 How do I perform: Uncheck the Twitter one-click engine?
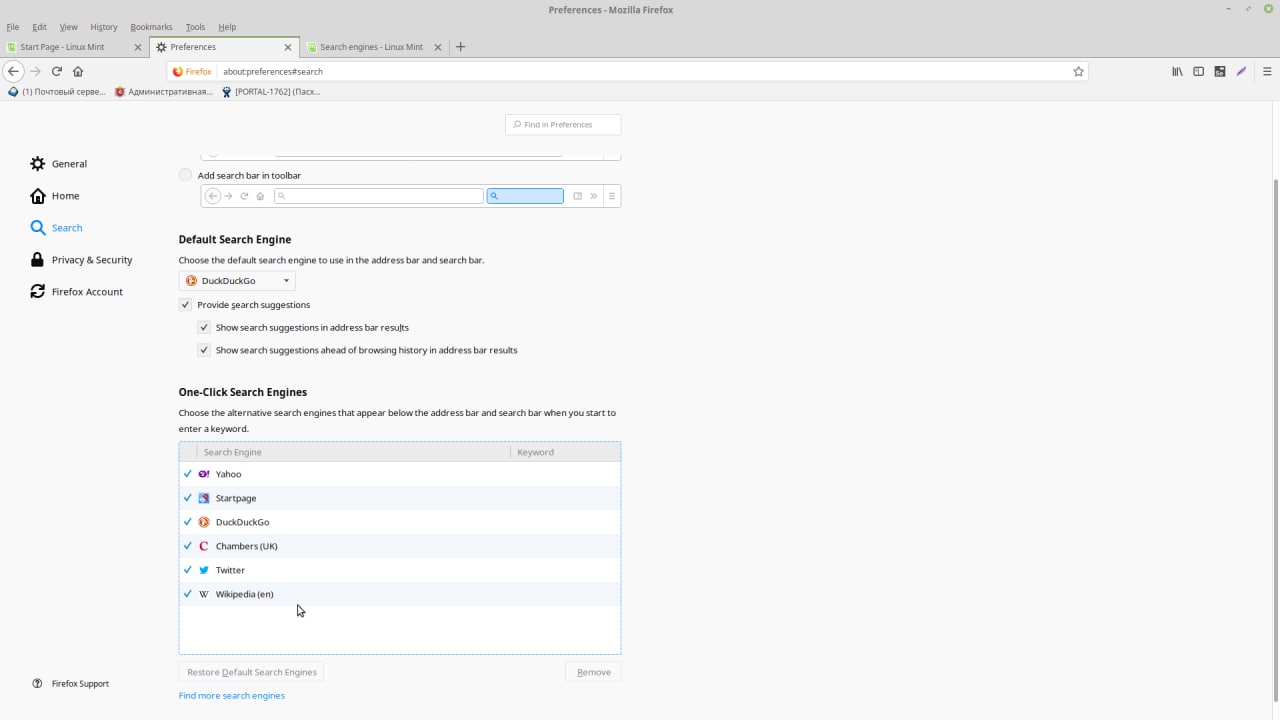coord(187,570)
